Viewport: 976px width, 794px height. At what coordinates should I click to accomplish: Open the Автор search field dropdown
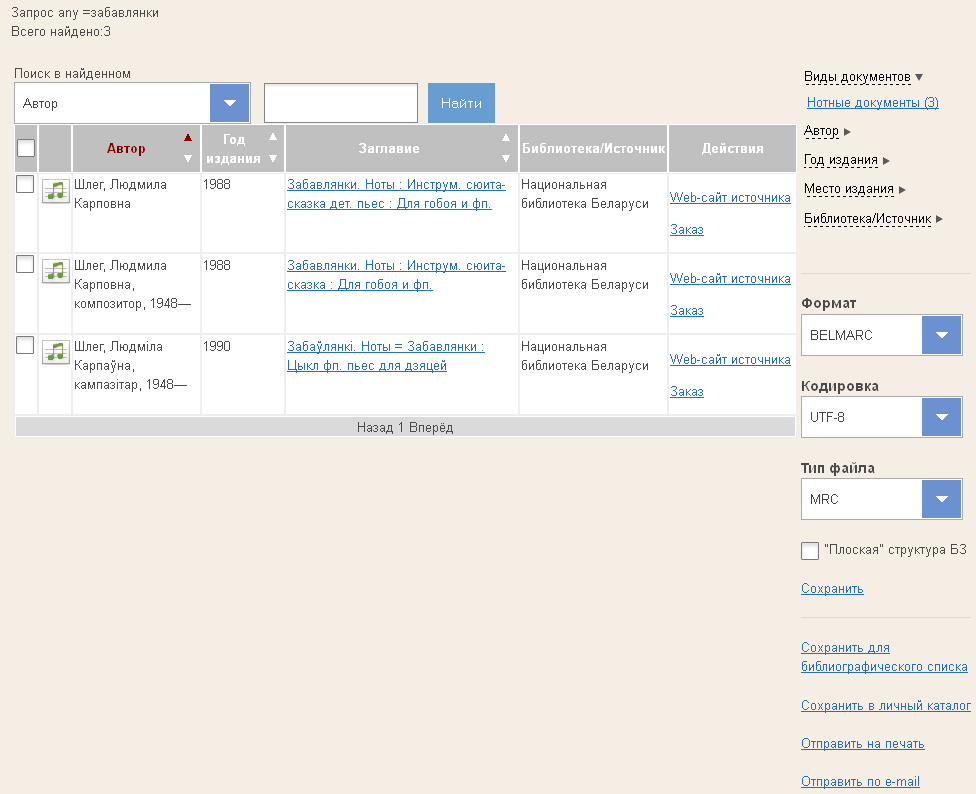[x=229, y=103]
